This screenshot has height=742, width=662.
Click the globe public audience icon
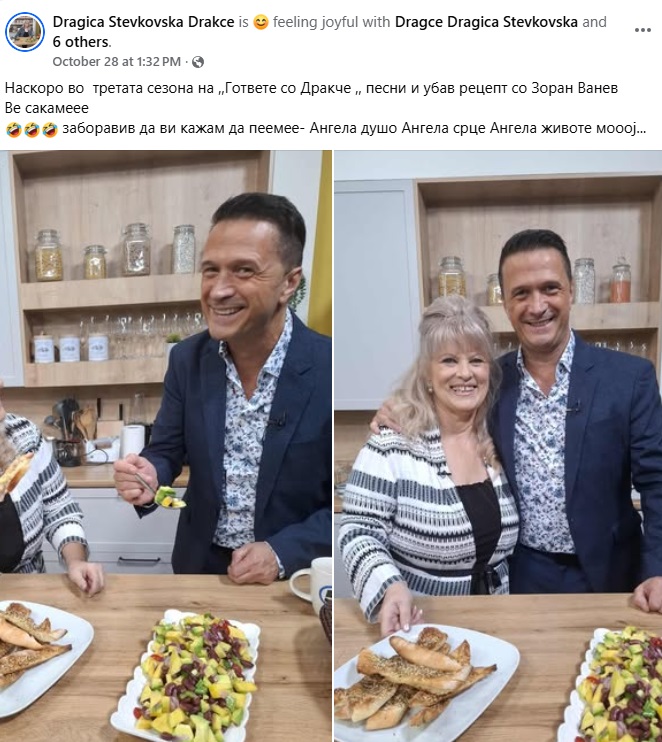pos(198,62)
